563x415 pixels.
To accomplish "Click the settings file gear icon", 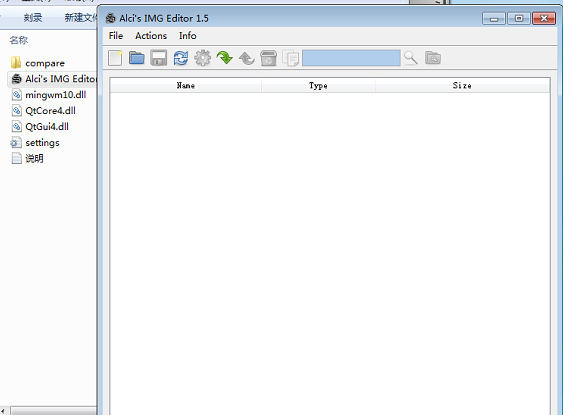I will (x=16, y=143).
